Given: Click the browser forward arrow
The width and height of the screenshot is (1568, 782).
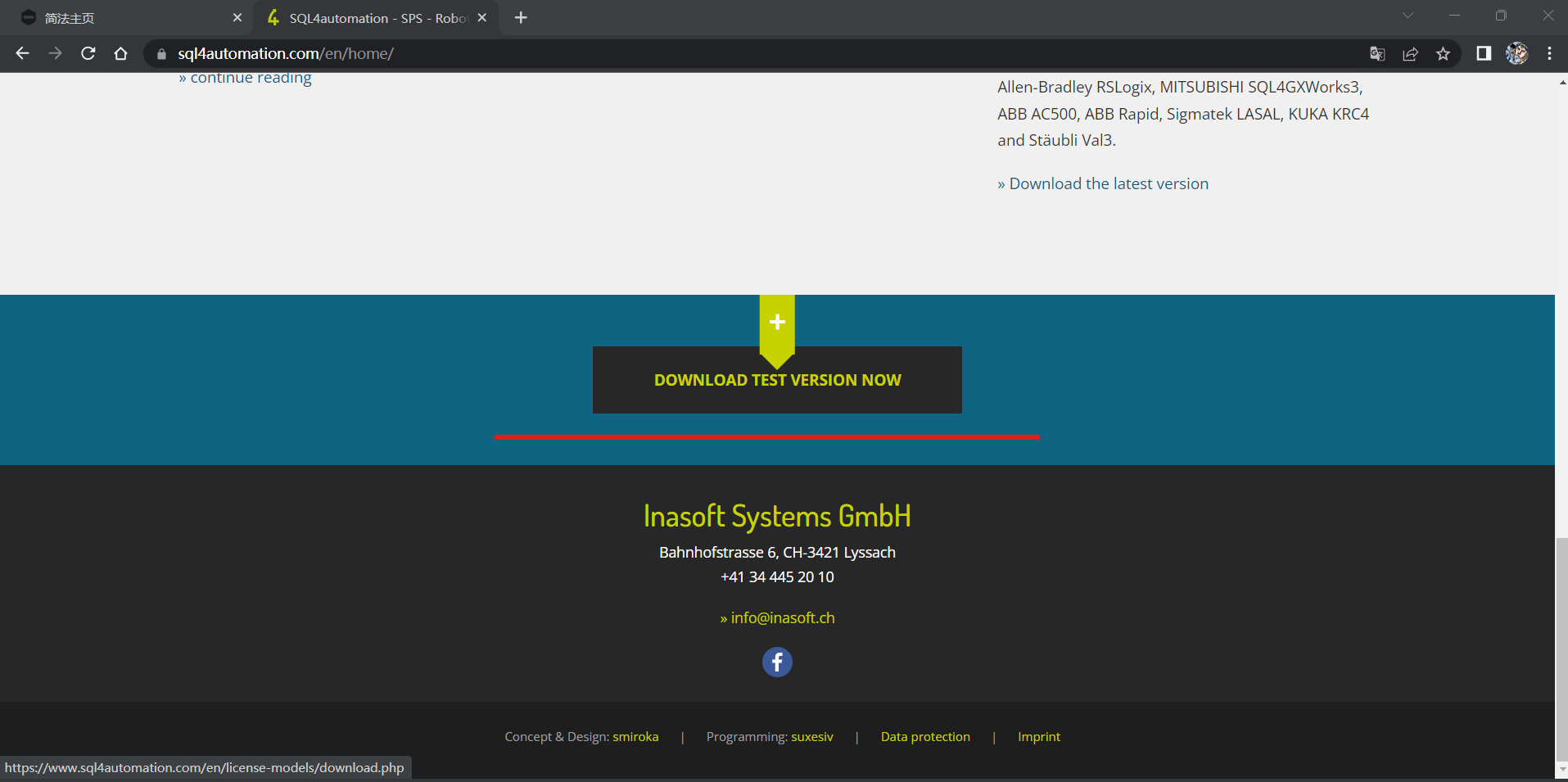Looking at the screenshot, I should tap(55, 53).
